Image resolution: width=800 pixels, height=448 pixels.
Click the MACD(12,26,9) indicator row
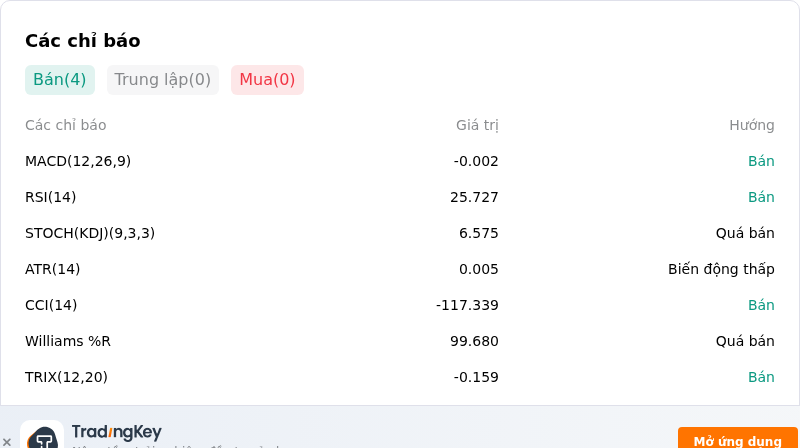[x=399, y=161]
